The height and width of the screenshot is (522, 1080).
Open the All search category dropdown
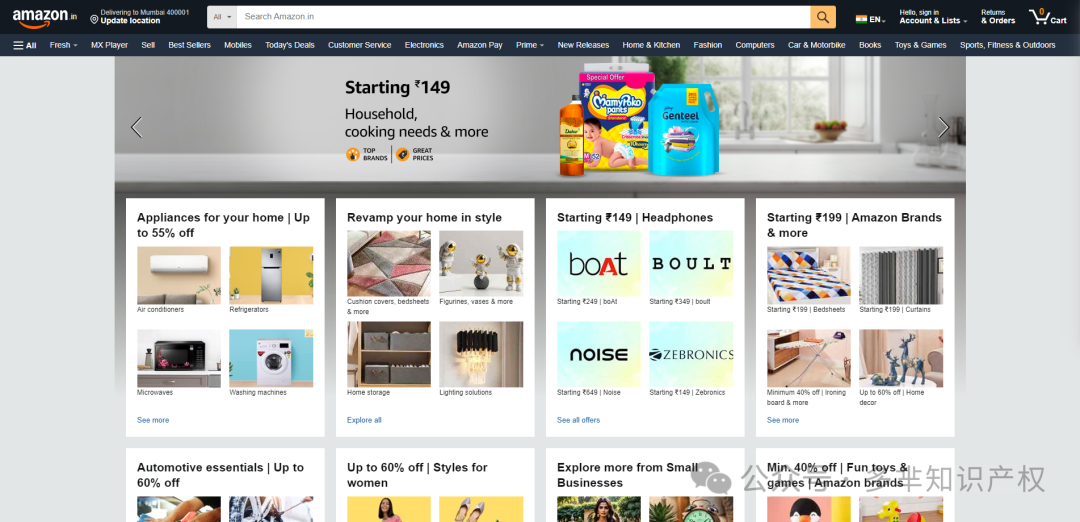tap(222, 17)
